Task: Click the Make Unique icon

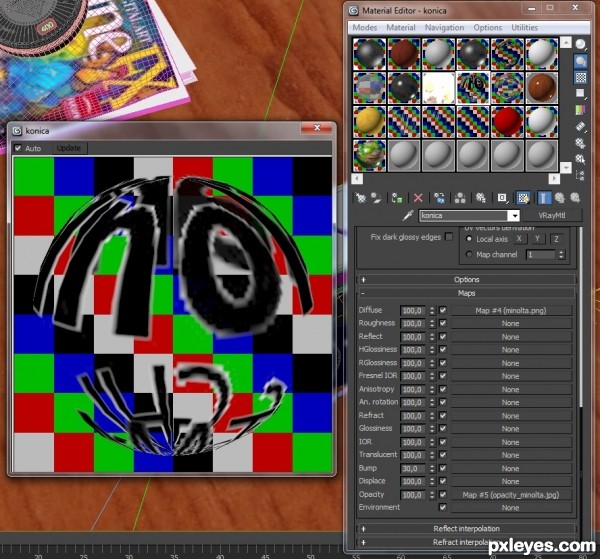Action: 460,198
